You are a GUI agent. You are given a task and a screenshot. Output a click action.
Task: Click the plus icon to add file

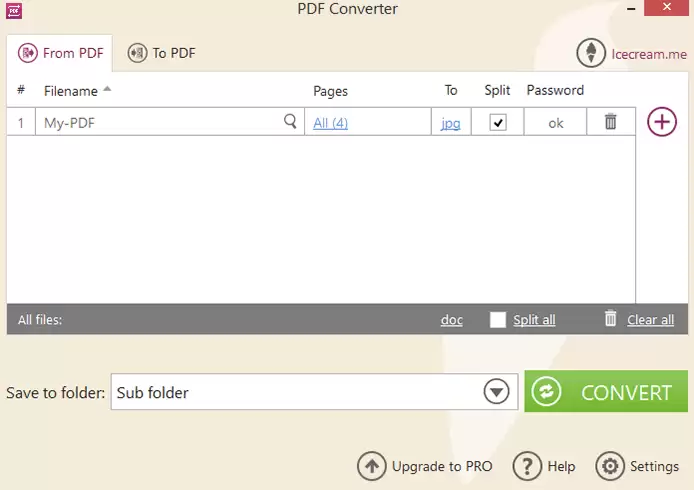click(x=662, y=122)
